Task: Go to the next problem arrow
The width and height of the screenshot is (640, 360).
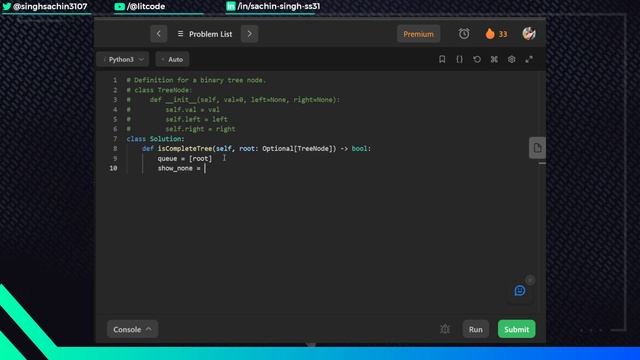Action: 249,34
